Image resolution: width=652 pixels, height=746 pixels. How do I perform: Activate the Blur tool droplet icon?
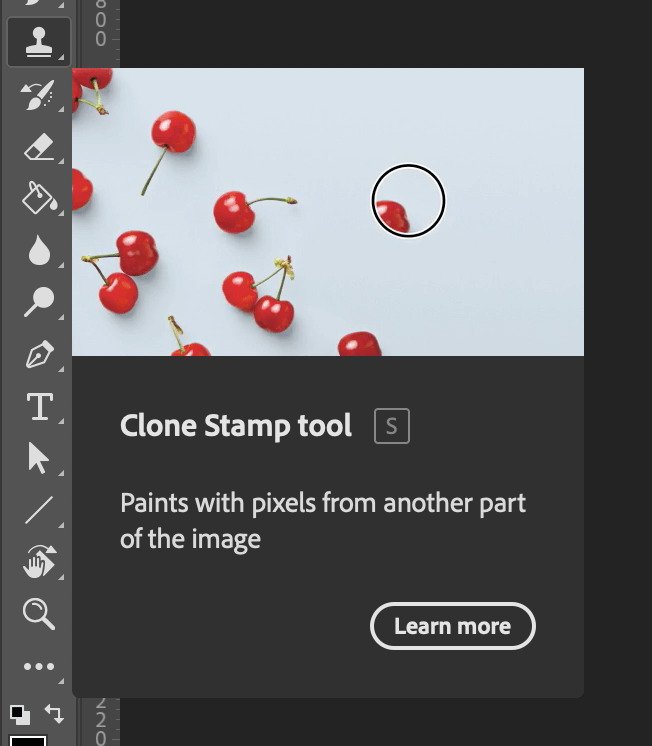[x=38, y=250]
